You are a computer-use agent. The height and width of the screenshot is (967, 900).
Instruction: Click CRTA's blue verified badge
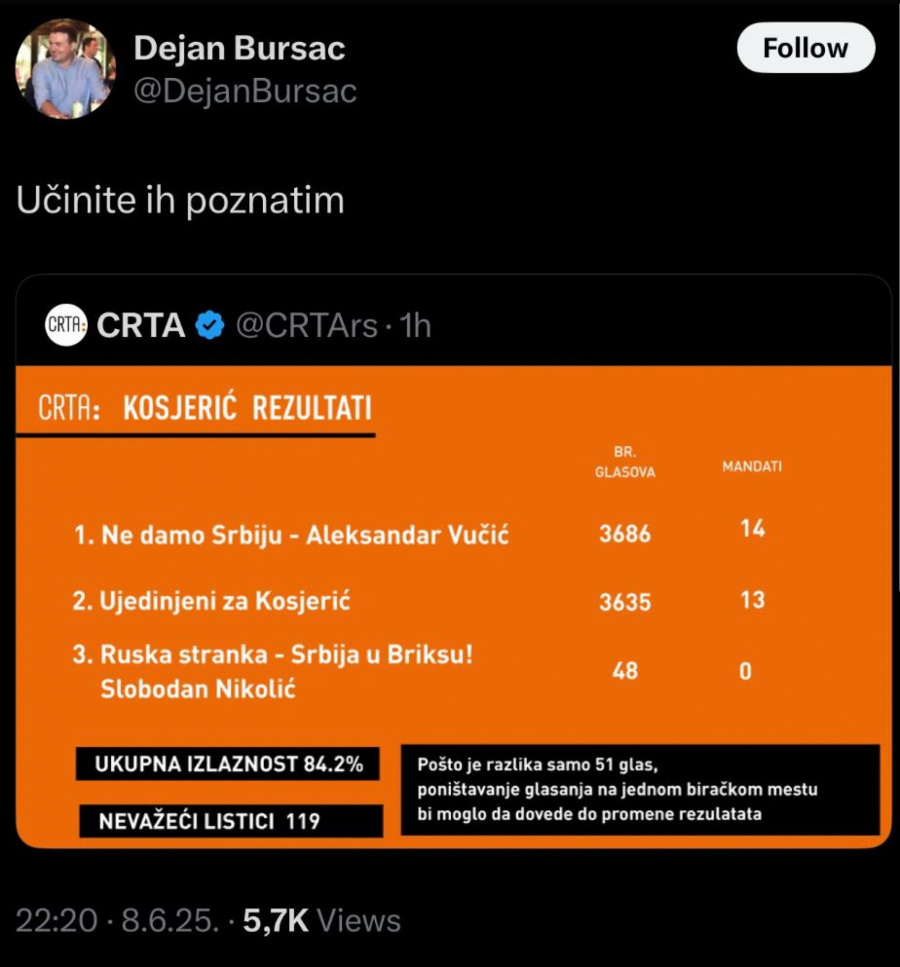(209, 325)
